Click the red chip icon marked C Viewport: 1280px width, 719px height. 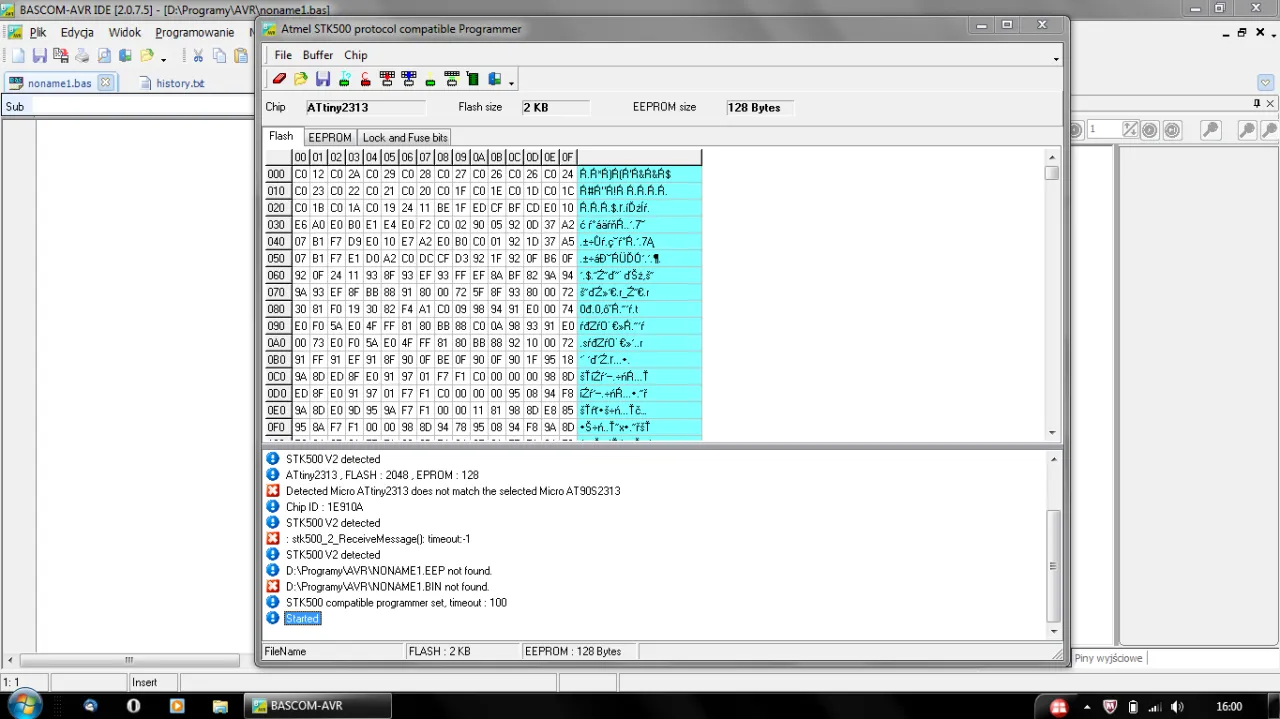pyautogui.click(x=365, y=80)
